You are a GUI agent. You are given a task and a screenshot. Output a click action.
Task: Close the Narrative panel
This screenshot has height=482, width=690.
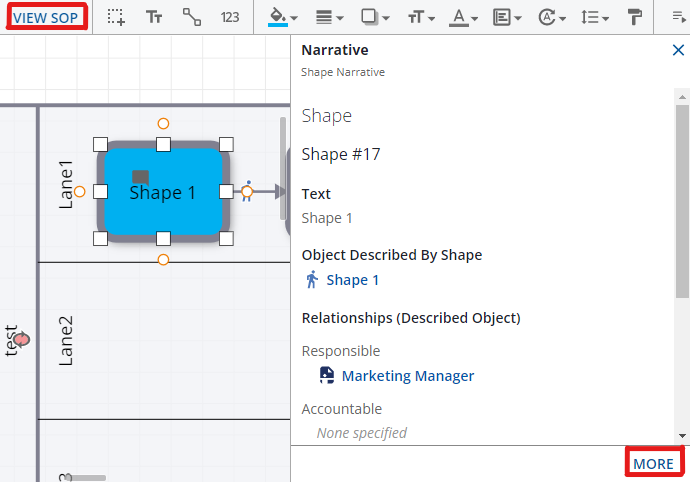point(678,50)
